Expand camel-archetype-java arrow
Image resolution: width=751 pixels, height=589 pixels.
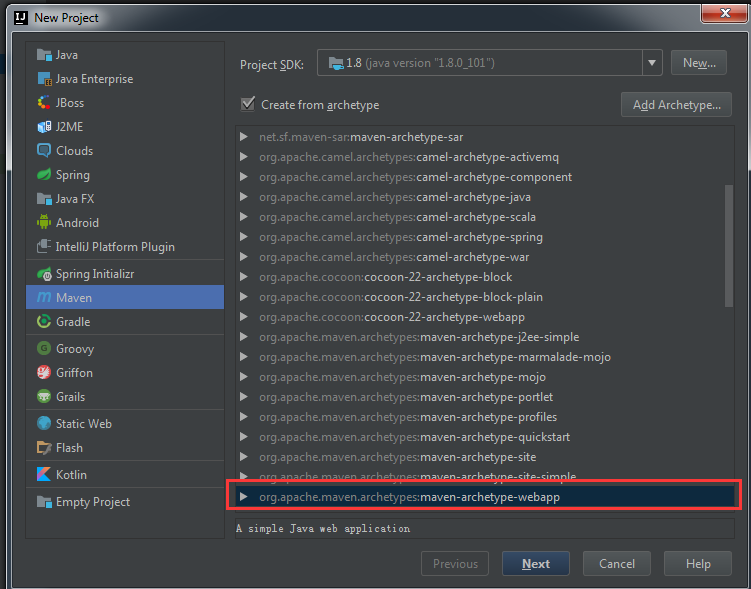[244, 197]
